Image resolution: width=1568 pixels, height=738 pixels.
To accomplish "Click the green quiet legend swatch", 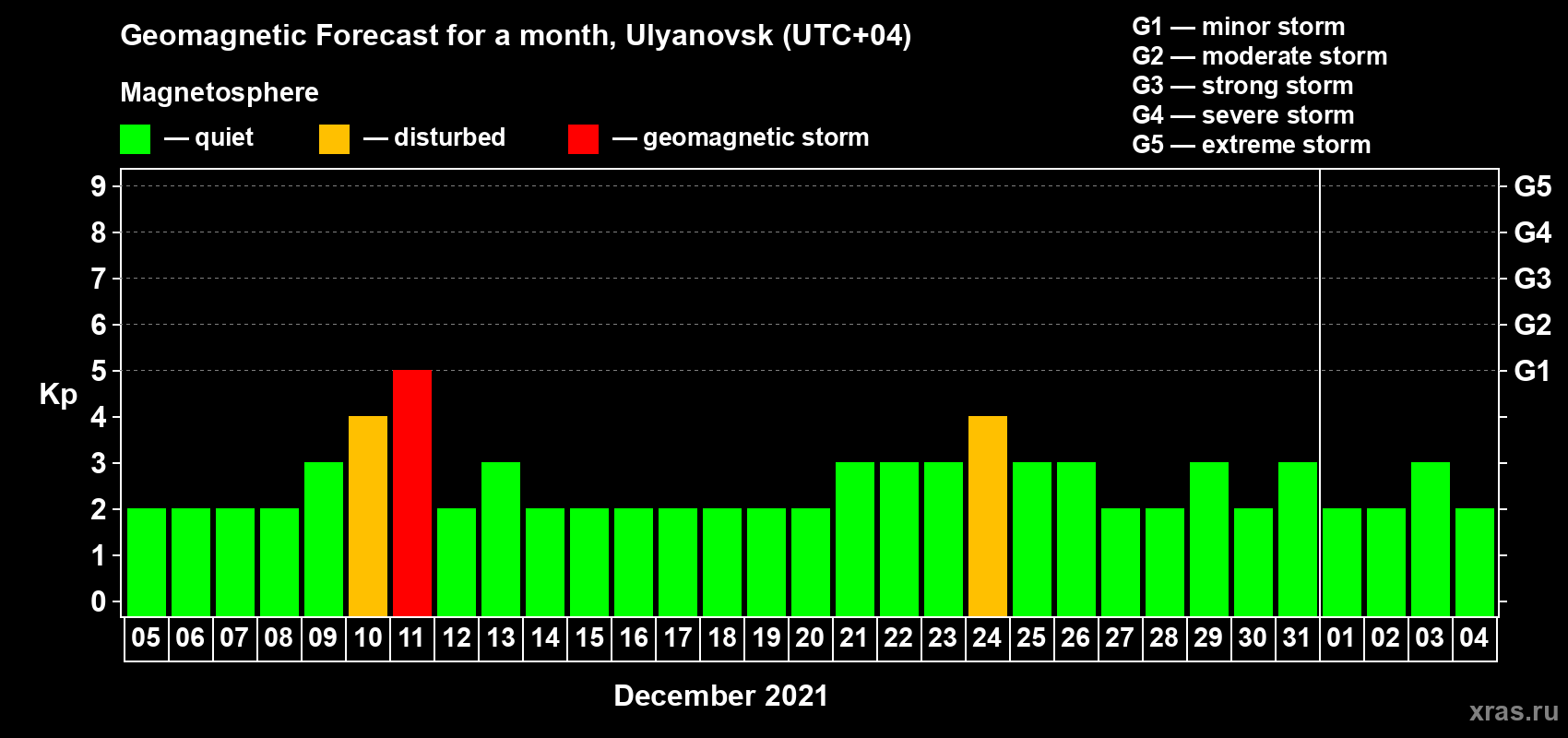I will pos(136,139).
